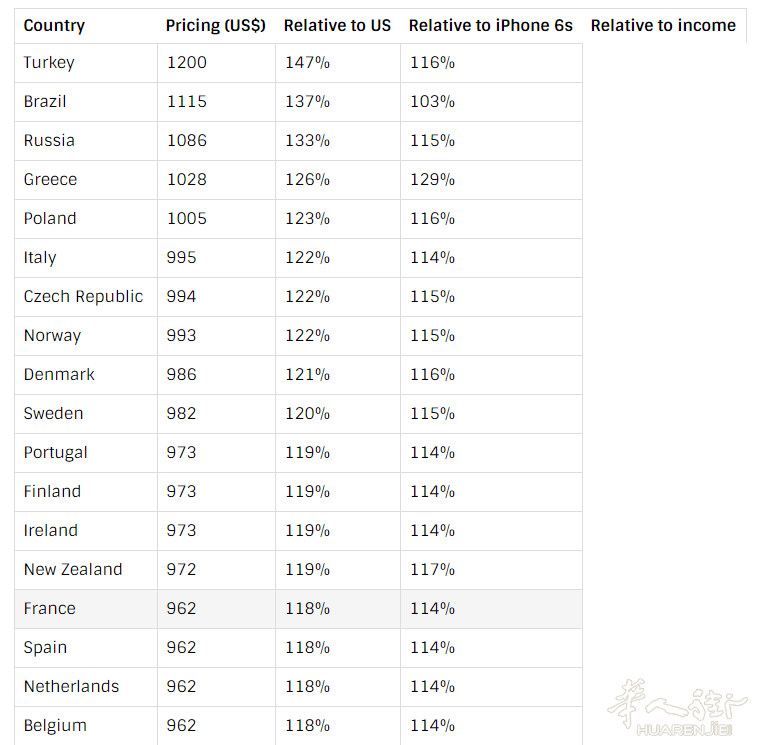Select Brazil's 137% relative to US cell
The height and width of the screenshot is (745, 757).
307,101
